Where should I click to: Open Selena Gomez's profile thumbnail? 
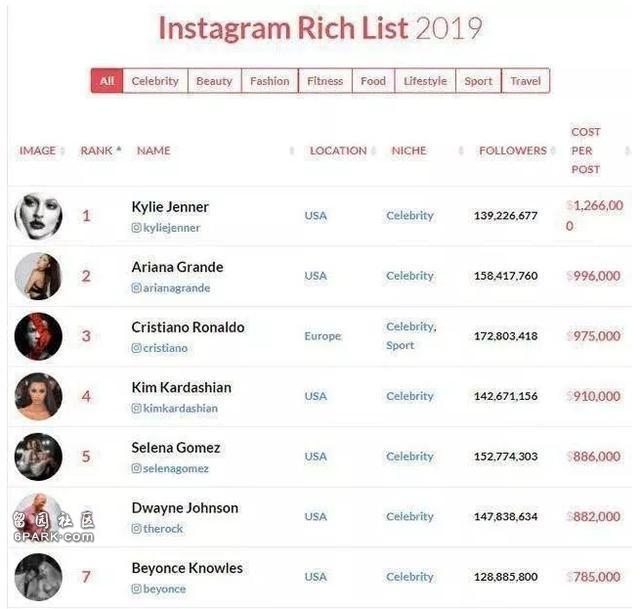[x=38, y=456]
